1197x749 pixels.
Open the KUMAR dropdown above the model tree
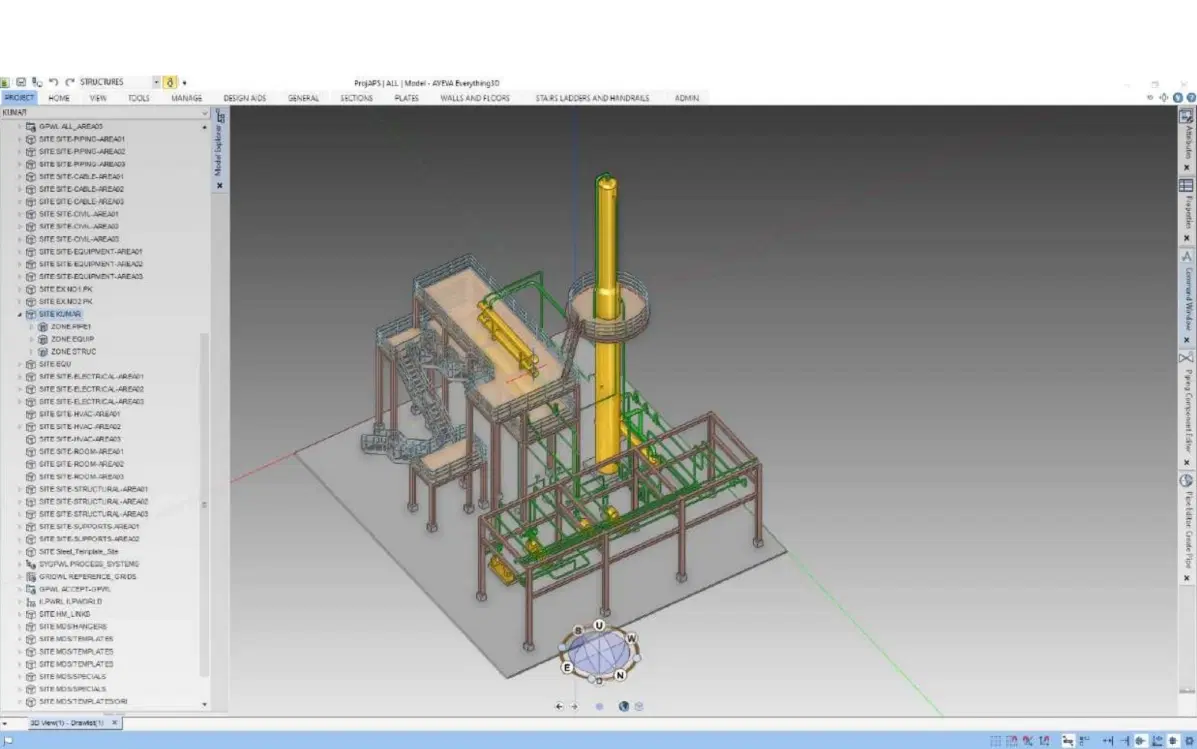click(x=205, y=113)
